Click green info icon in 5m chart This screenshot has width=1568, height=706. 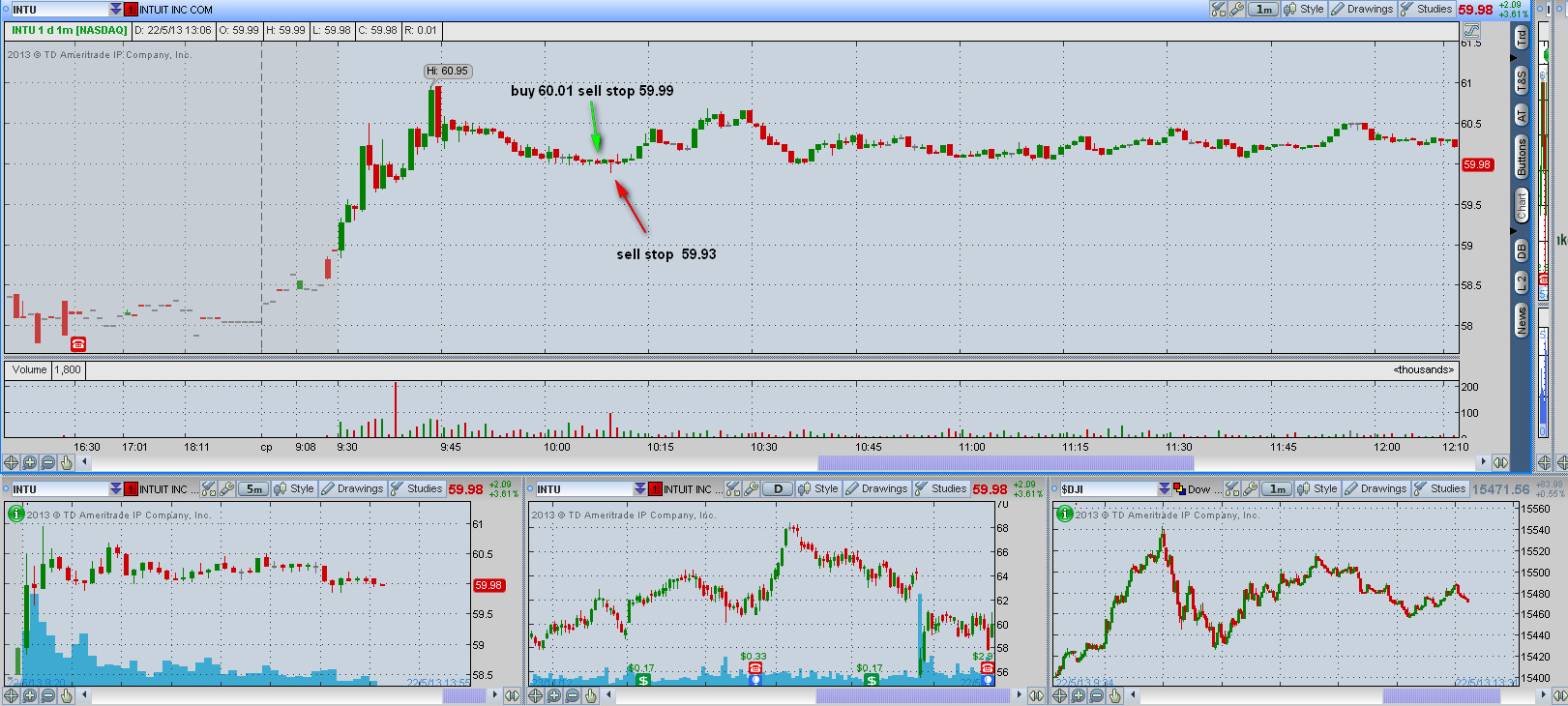pos(15,514)
